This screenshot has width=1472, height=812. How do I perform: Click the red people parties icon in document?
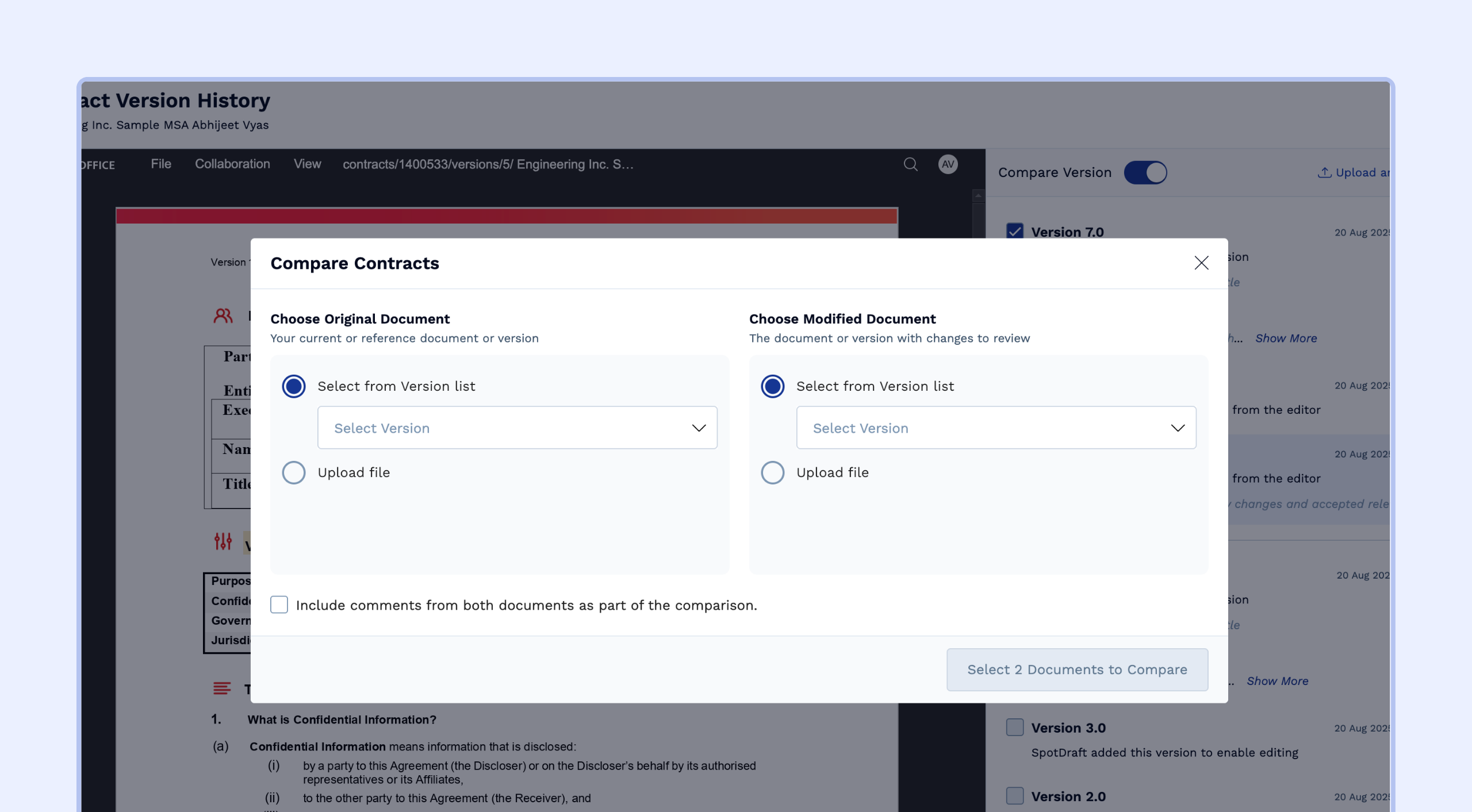(223, 315)
